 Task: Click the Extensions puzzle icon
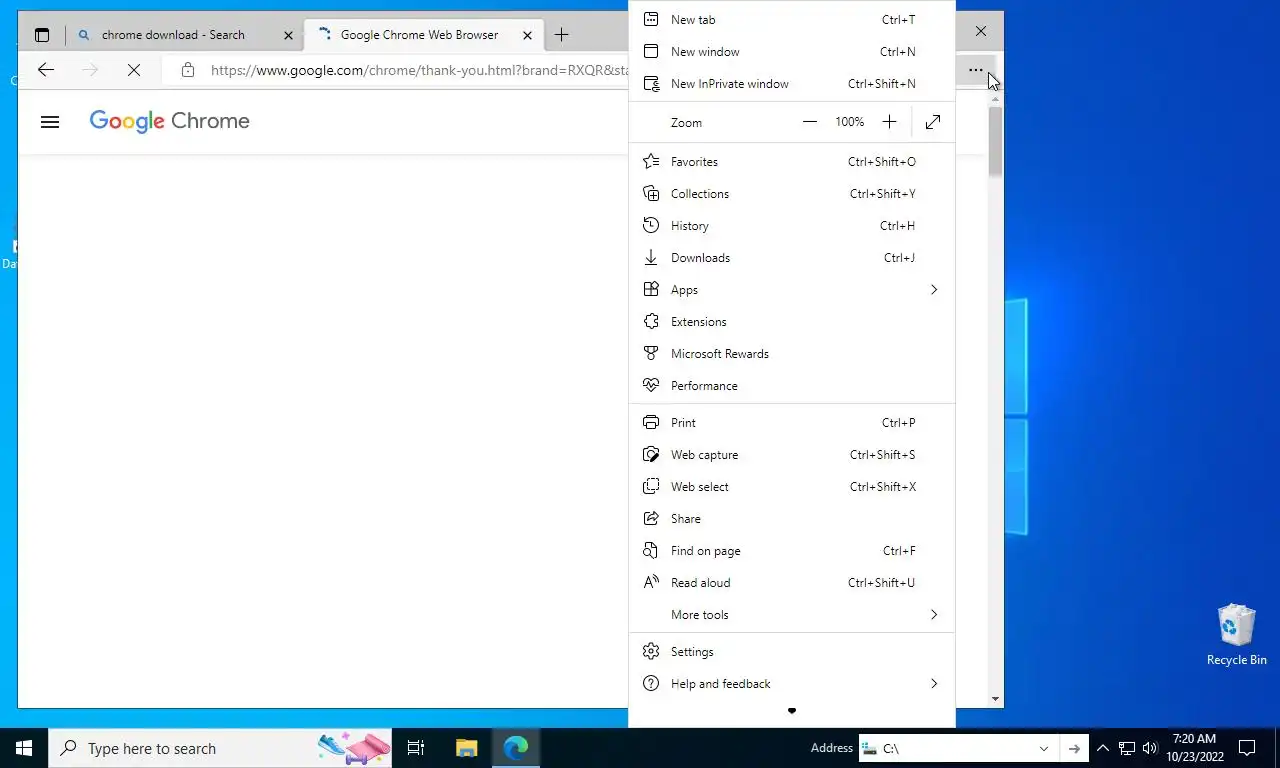tap(651, 321)
